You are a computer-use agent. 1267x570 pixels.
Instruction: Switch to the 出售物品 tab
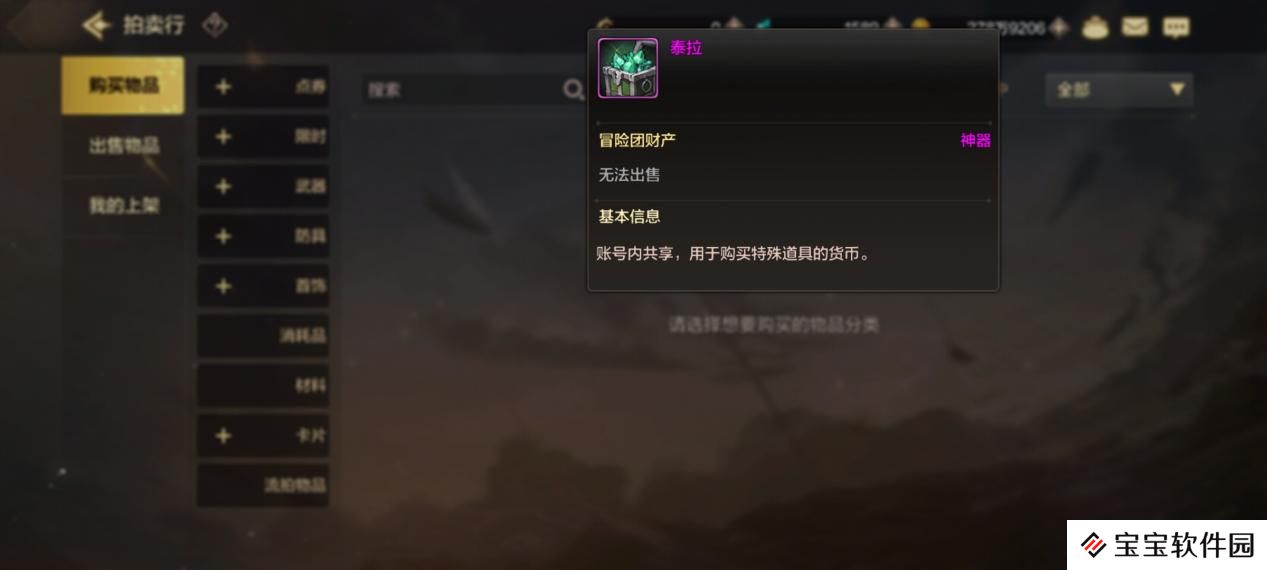123,146
